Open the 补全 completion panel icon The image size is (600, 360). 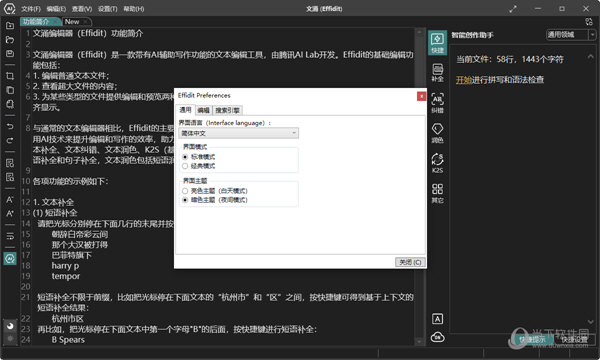pyautogui.click(x=437, y=73)
